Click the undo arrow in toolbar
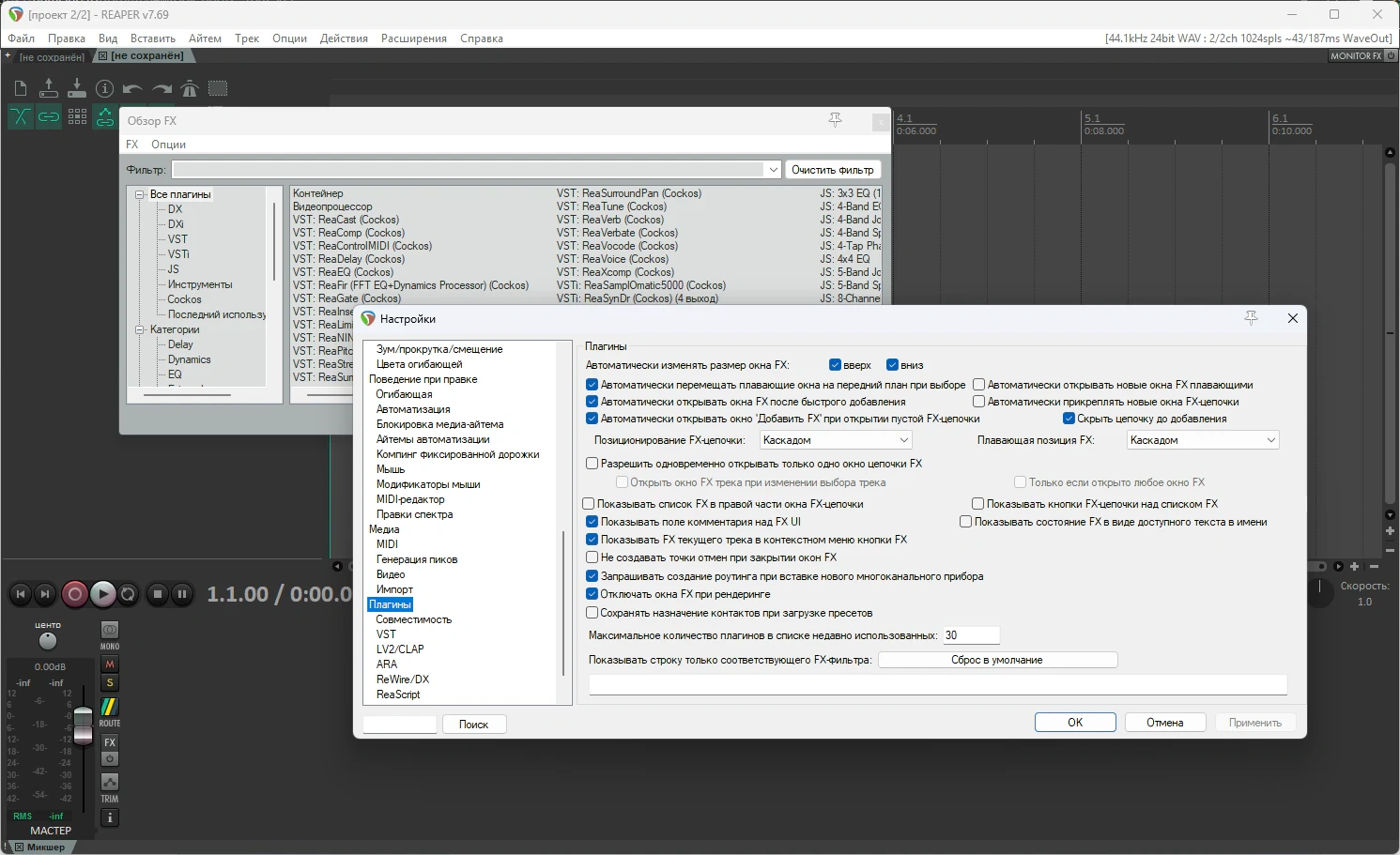 tap(132, 89)
